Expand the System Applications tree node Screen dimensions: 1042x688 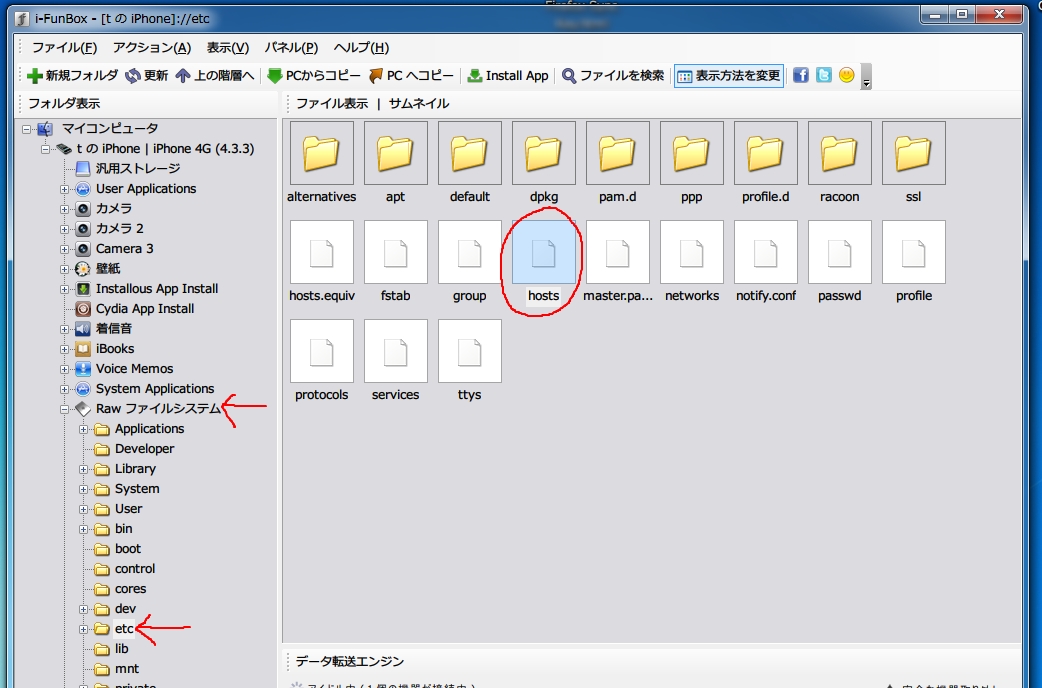point(64,390)
